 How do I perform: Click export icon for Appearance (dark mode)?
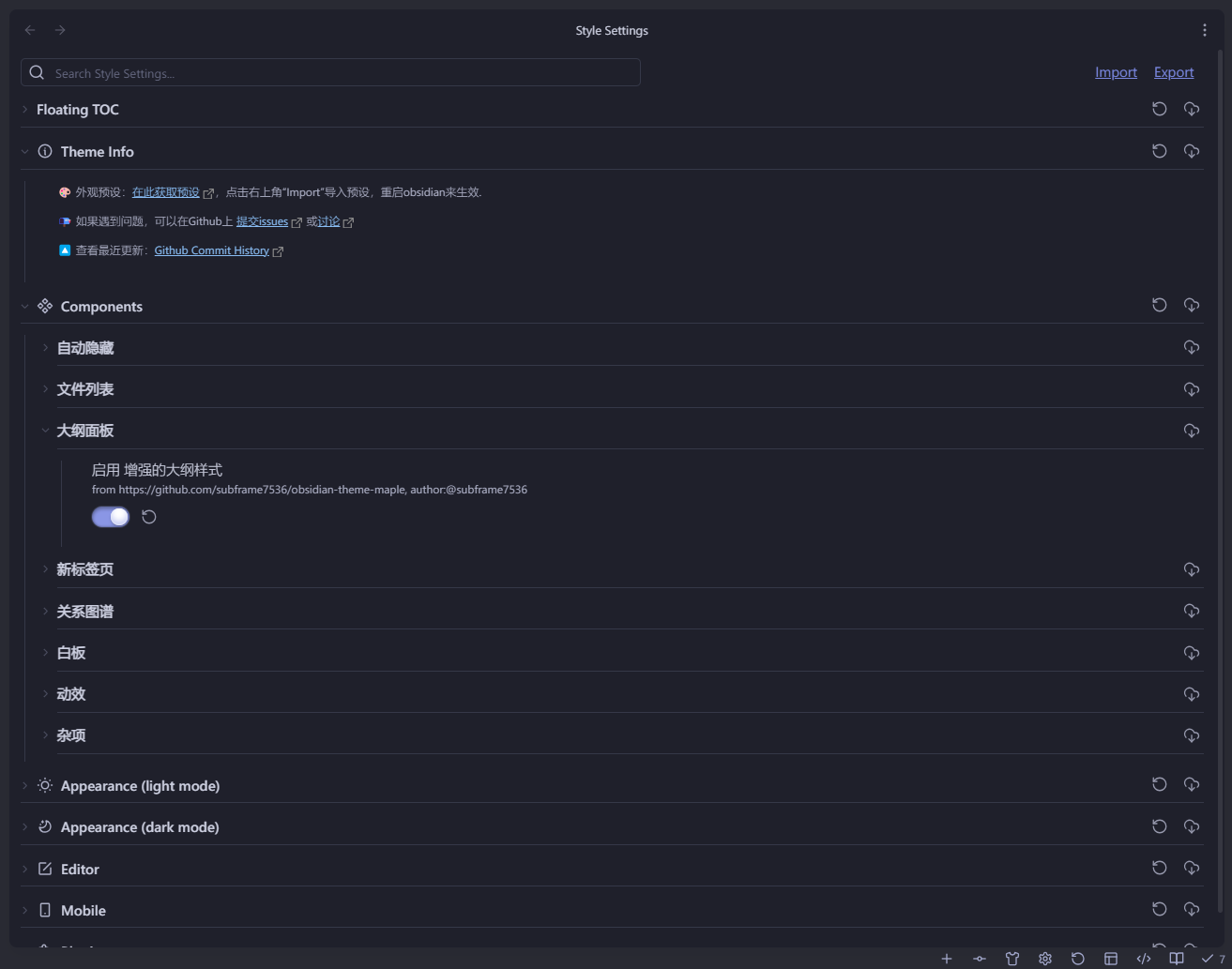click(1191, 826)
